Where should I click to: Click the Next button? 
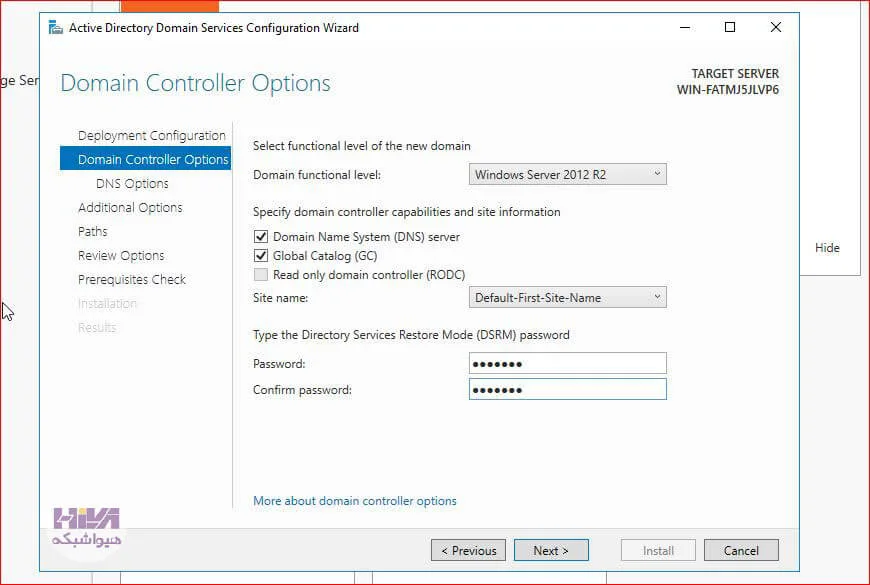coord(551,551)
